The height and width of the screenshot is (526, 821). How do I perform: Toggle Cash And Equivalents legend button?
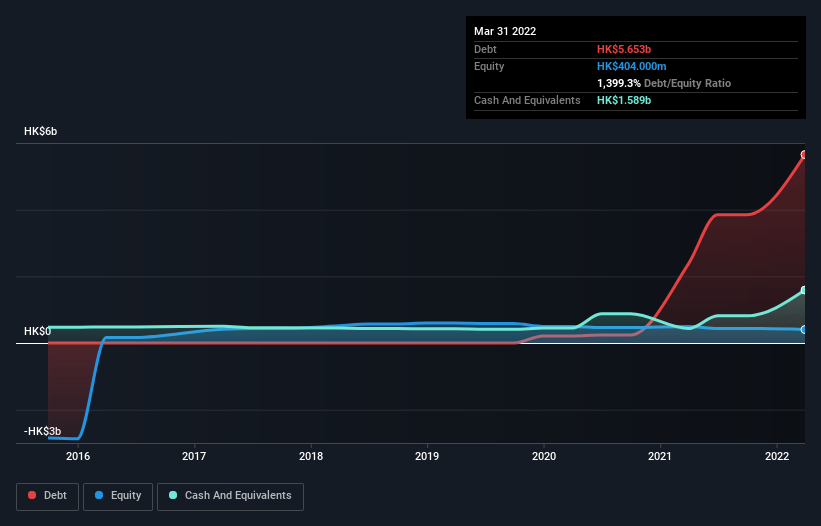[x=230, y=496]
